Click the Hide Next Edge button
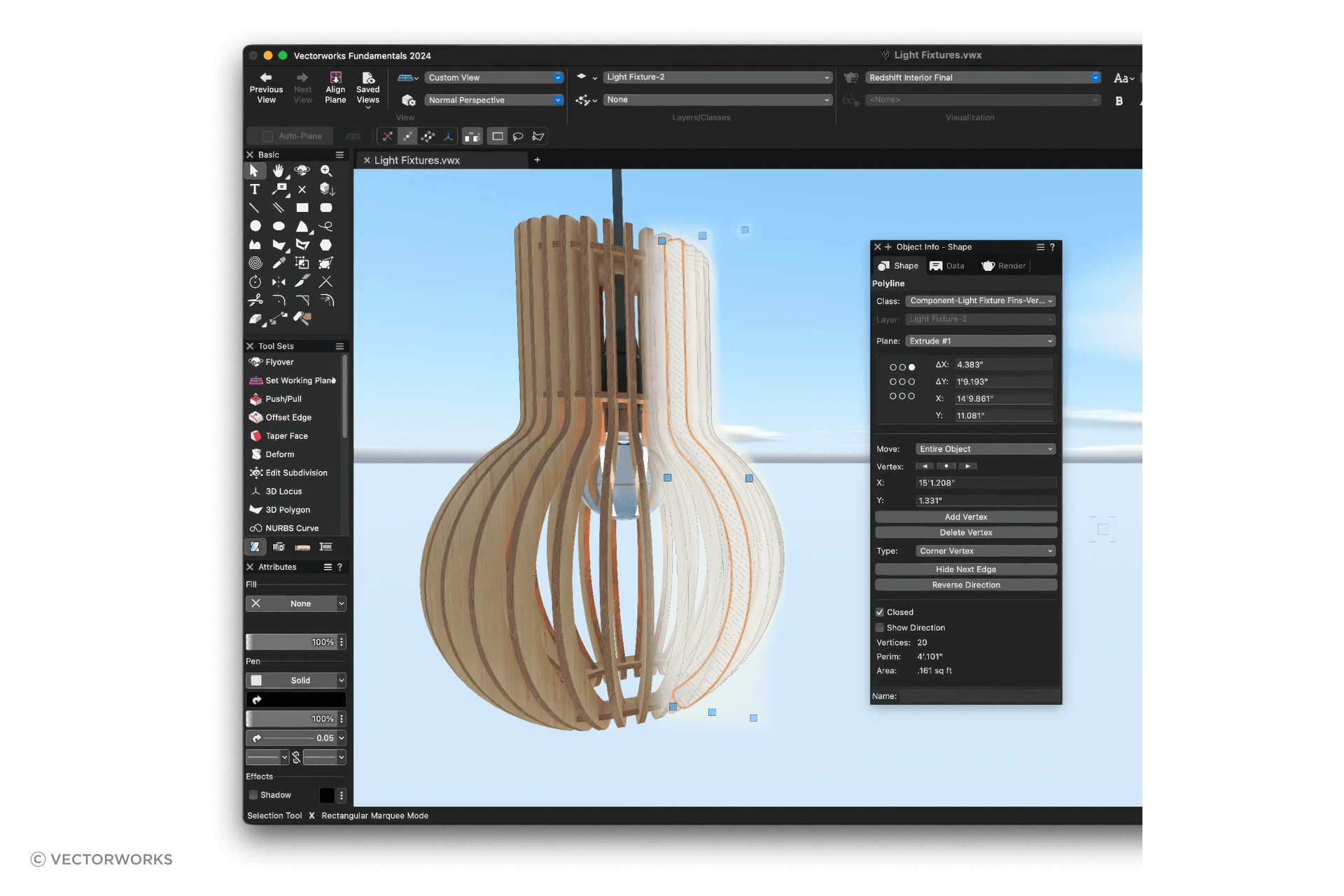This screenshot has height=896, width=1344. pyautogui.click(x=966, y=570)
